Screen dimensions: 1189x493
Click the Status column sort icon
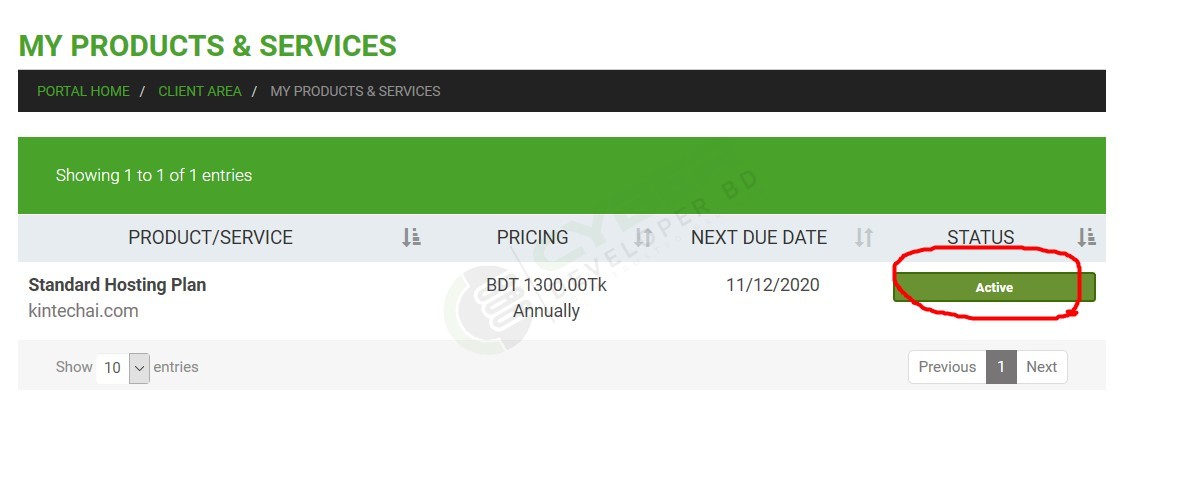point(1086,237)
